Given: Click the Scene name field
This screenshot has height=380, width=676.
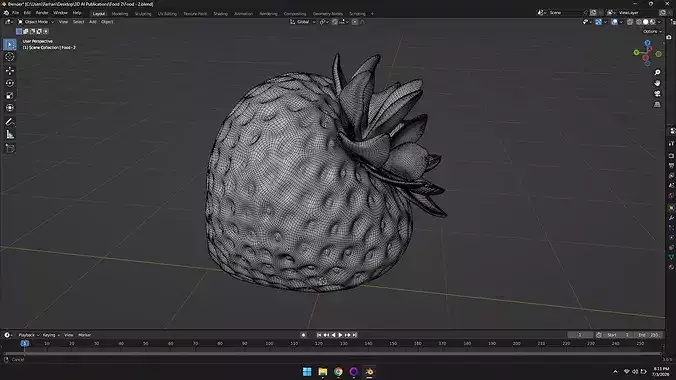Looking at the screenshot, I should pos(565,13).
